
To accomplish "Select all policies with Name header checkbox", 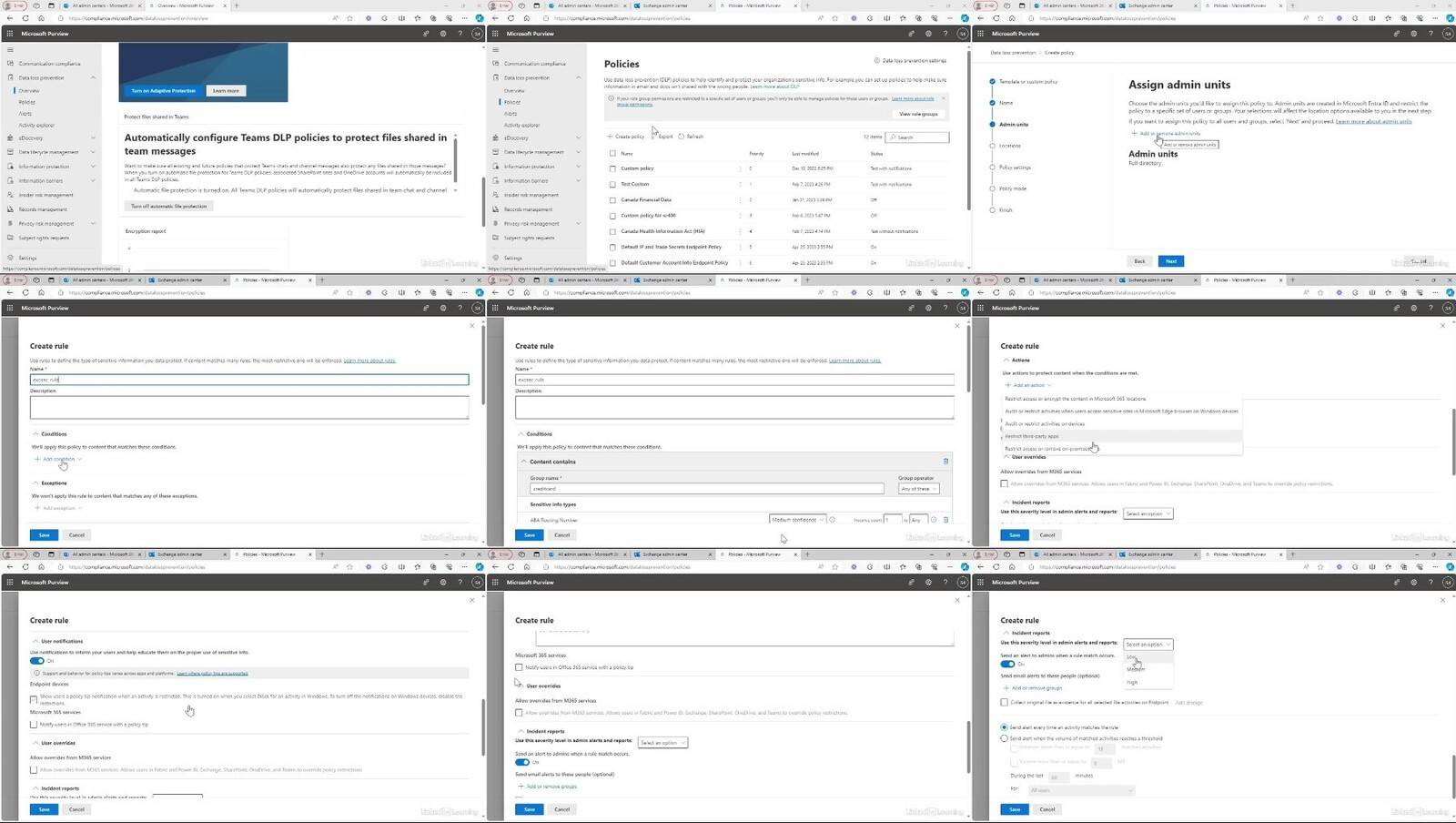I will [612, 153].
